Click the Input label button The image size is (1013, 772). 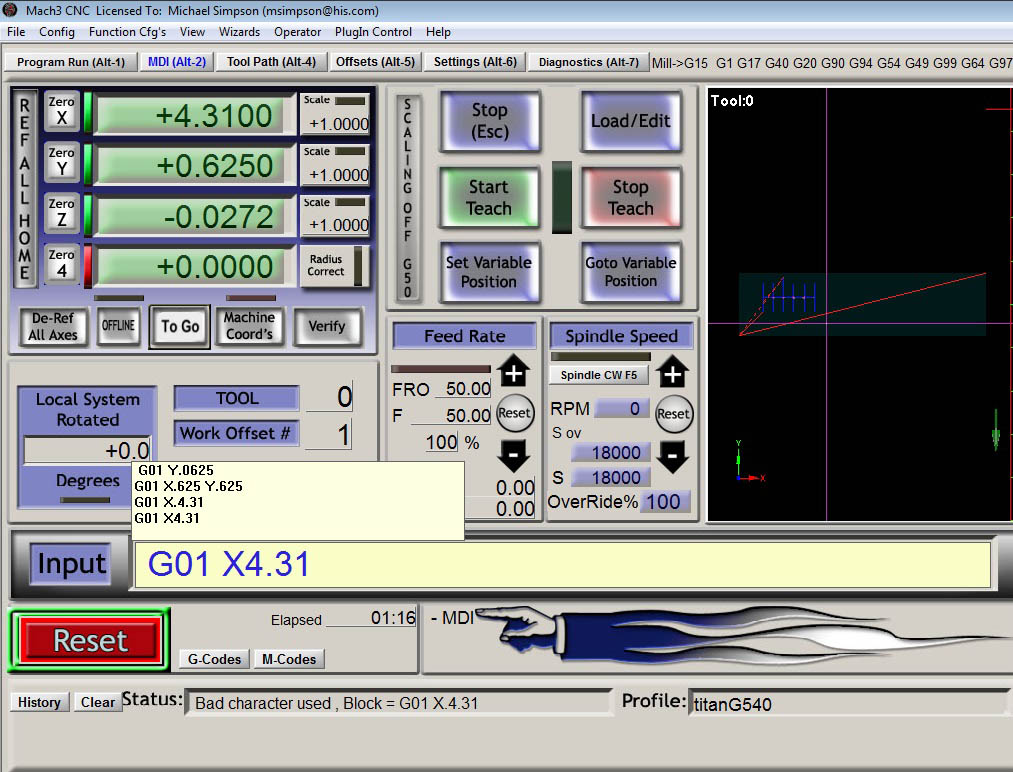(x=71, y=563)
